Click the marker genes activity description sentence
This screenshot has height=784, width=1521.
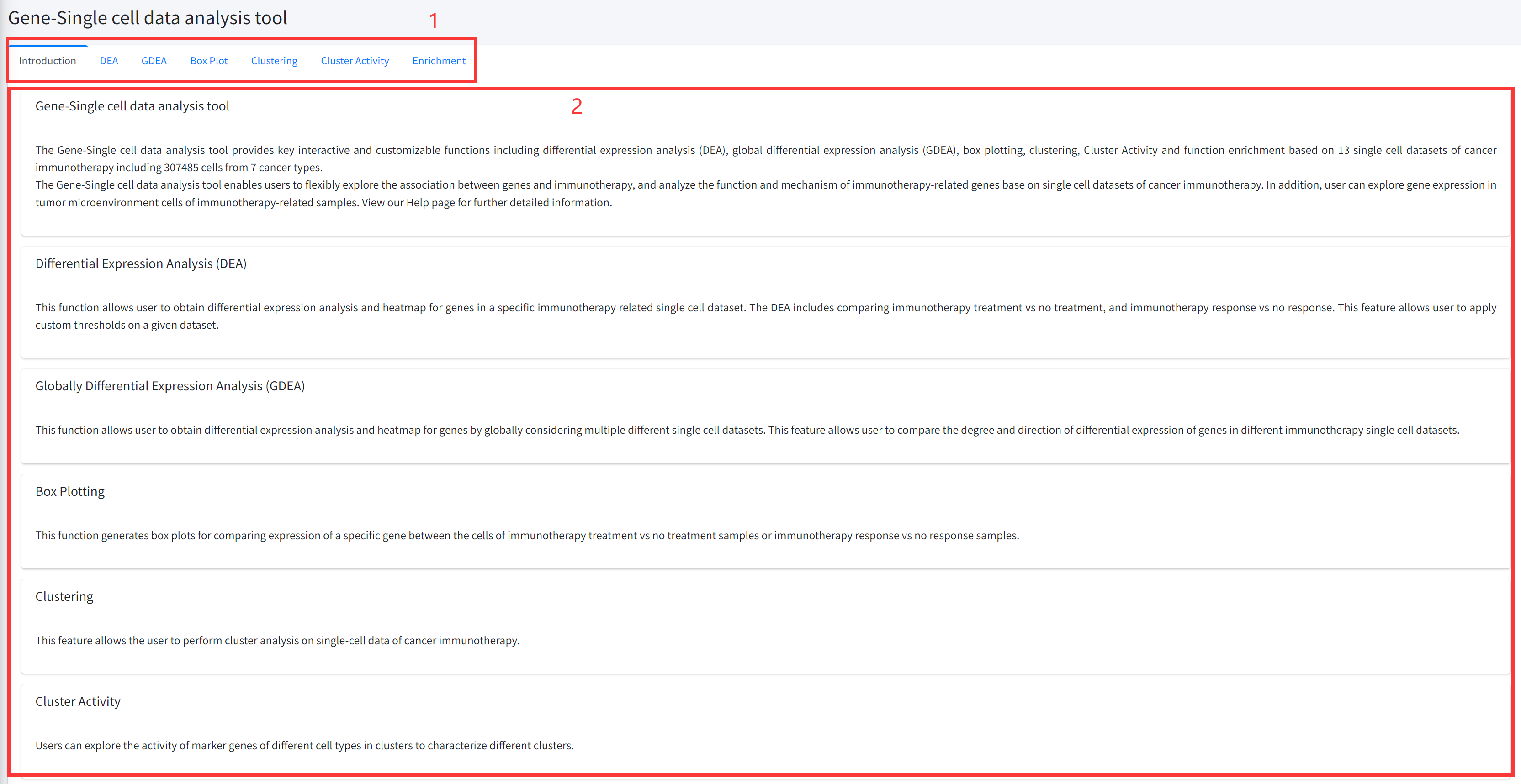304,745
